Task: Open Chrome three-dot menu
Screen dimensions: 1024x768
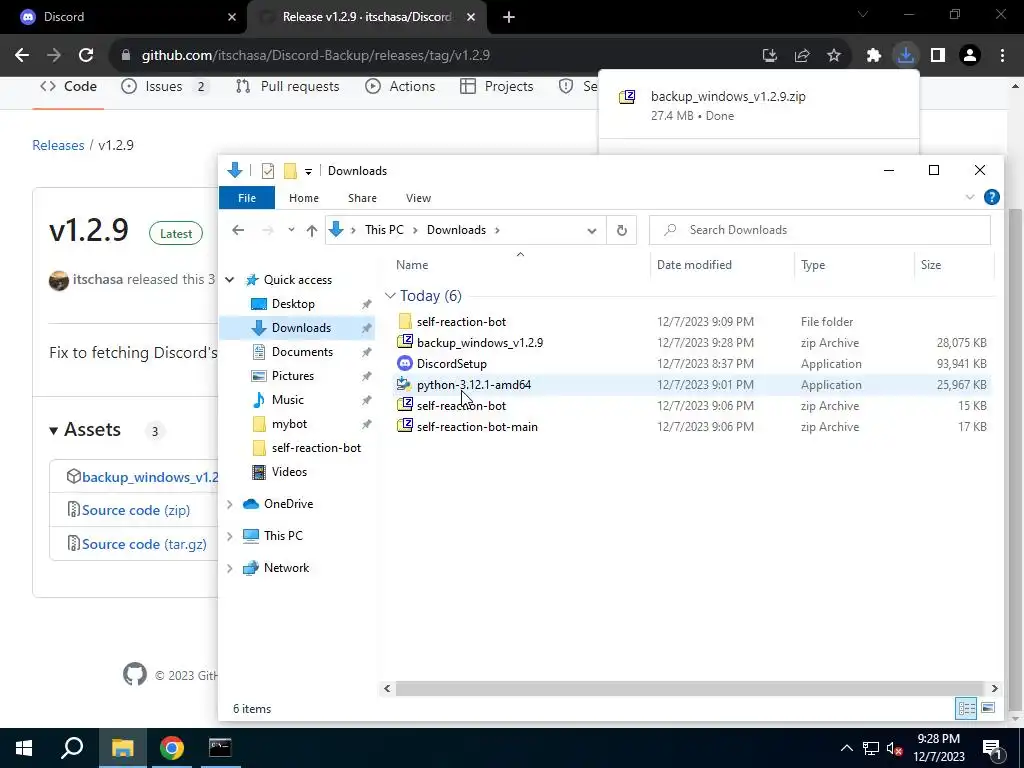Action: (x=1002, y=56)
